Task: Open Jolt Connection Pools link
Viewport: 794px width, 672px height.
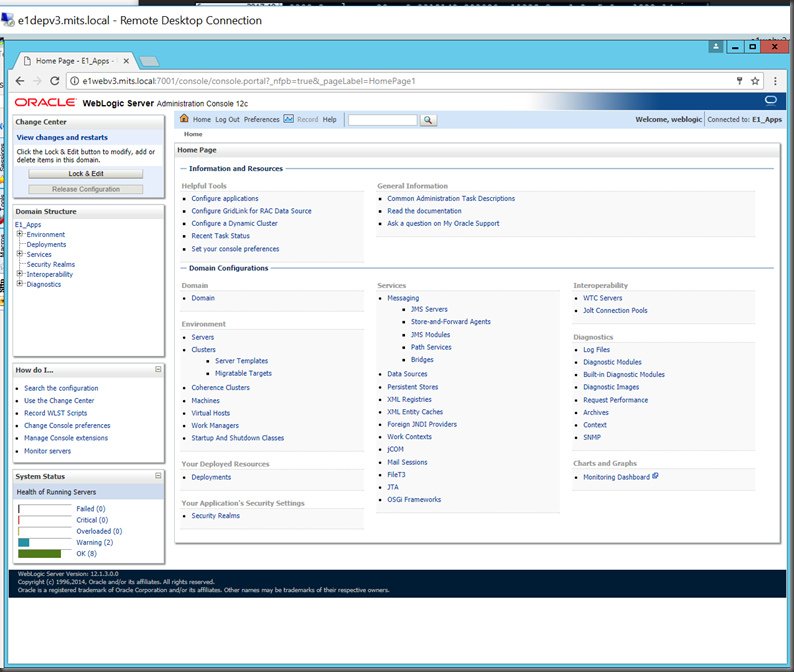Action: click(615, 310)
